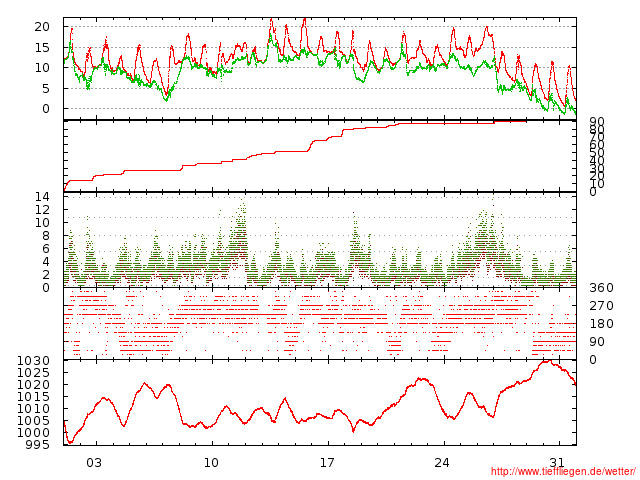Click the 12 label on the wind speed axis
The width and height of the screenshot is (640, 480).
[42, 210]
